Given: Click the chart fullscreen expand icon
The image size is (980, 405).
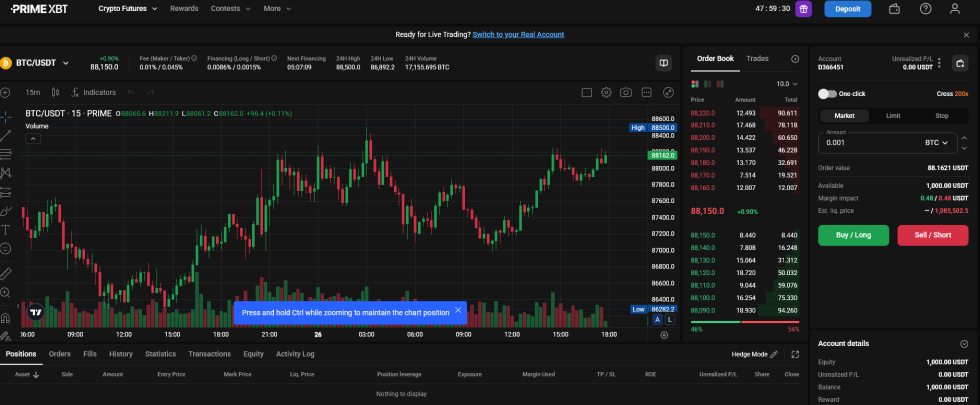Looking at the screenshot, I should pyautogui.click(x=669, y=92).
